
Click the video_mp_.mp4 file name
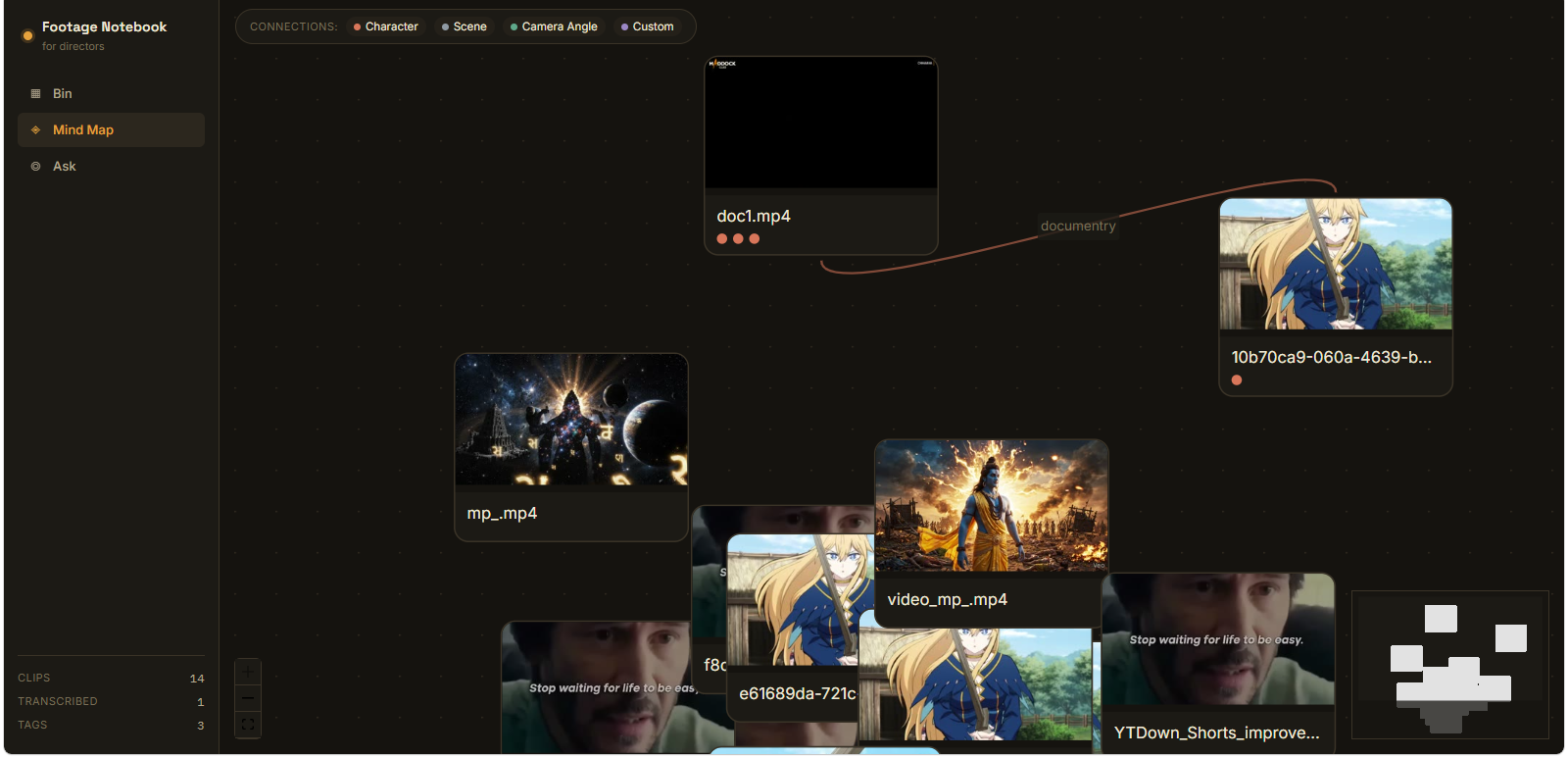click(x=948, y=599)
